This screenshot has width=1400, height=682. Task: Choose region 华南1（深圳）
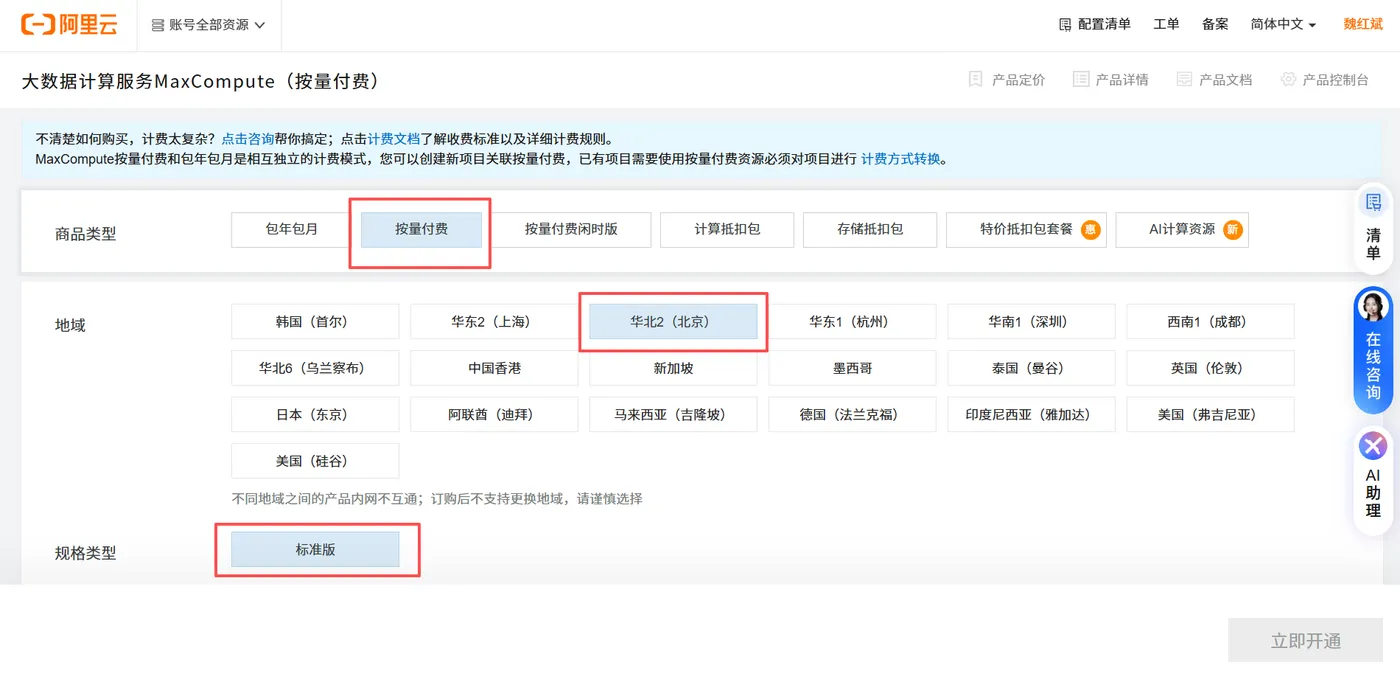1031,322
